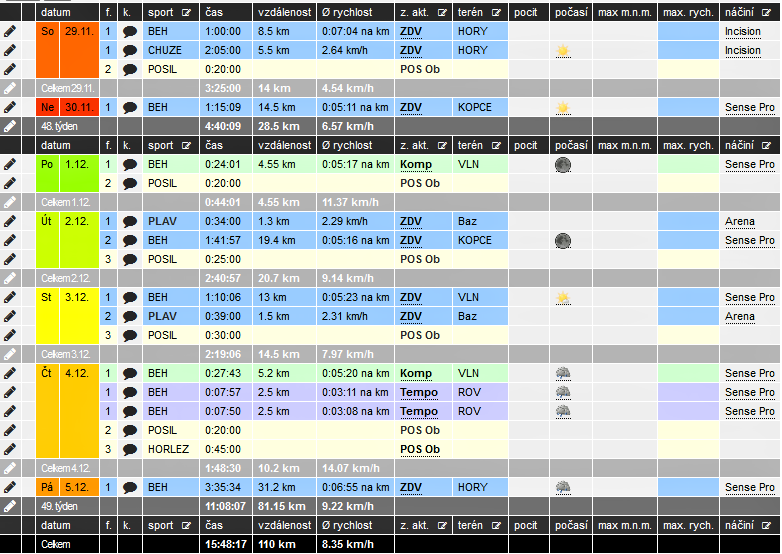This screenshot has width=782, height=554.
Task: Open the comment bubble in the 0:07:57 BEH row
Action: pos(130,392)
